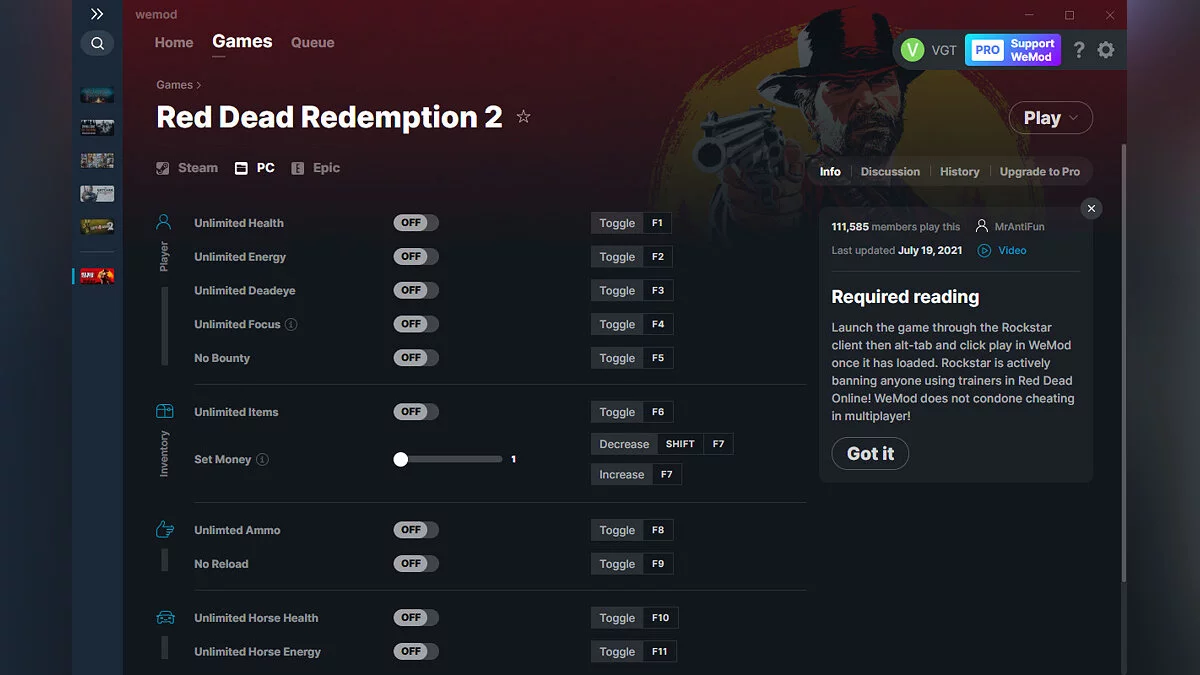Viewport: 1200px width, 675px height.
Task: Turn on the No Bounty switch
Action: 415,357
